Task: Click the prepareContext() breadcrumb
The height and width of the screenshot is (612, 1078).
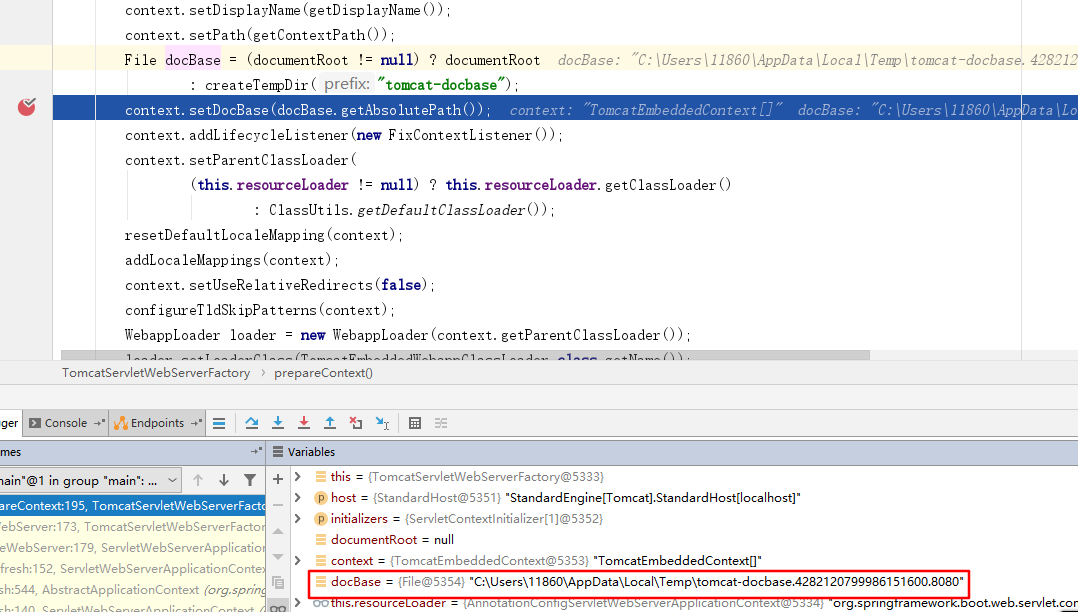Action: pyautogui.click(x=331, y=373)
